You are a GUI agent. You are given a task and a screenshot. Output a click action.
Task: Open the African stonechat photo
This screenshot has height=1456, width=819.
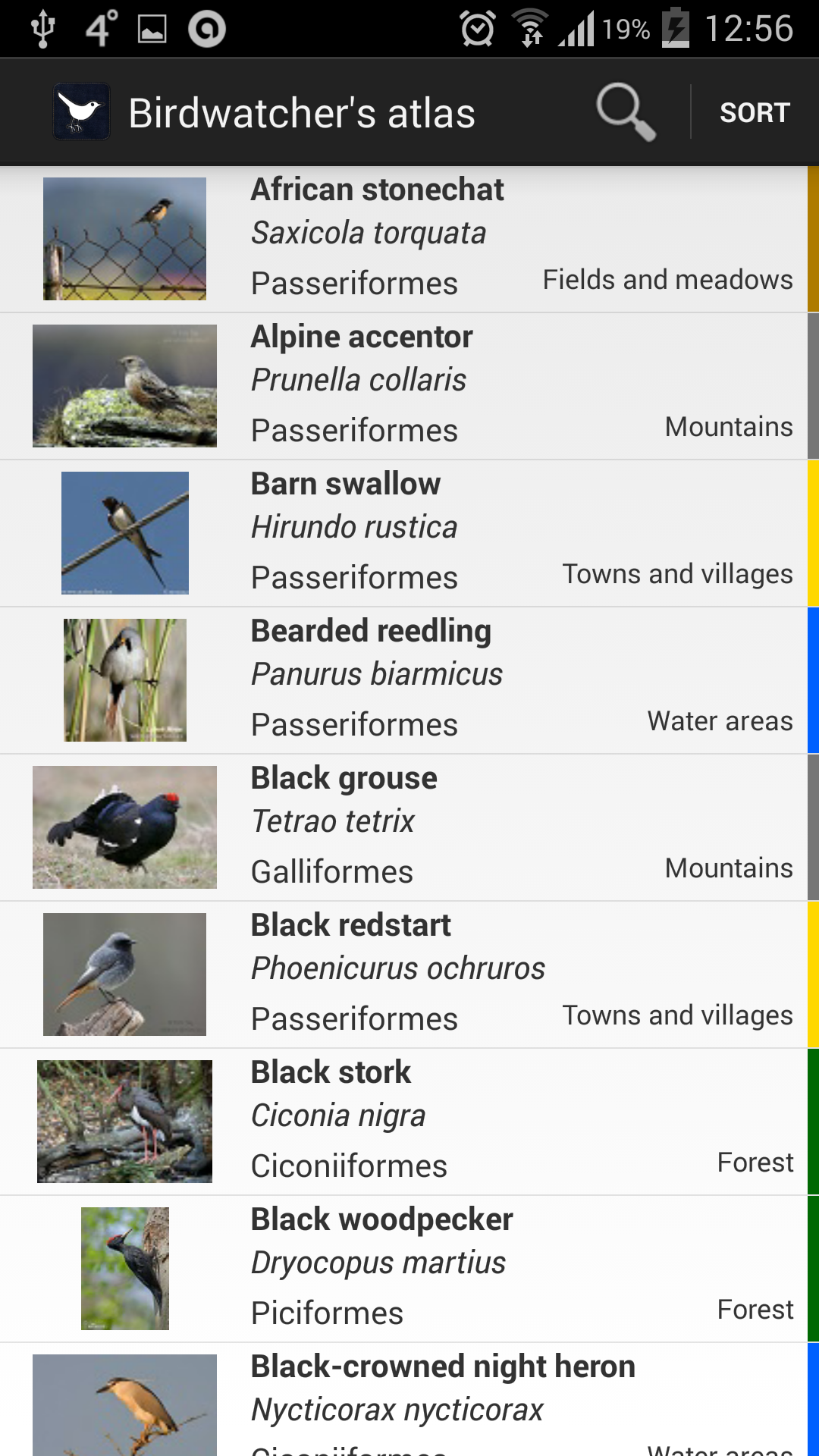[124, 239]
